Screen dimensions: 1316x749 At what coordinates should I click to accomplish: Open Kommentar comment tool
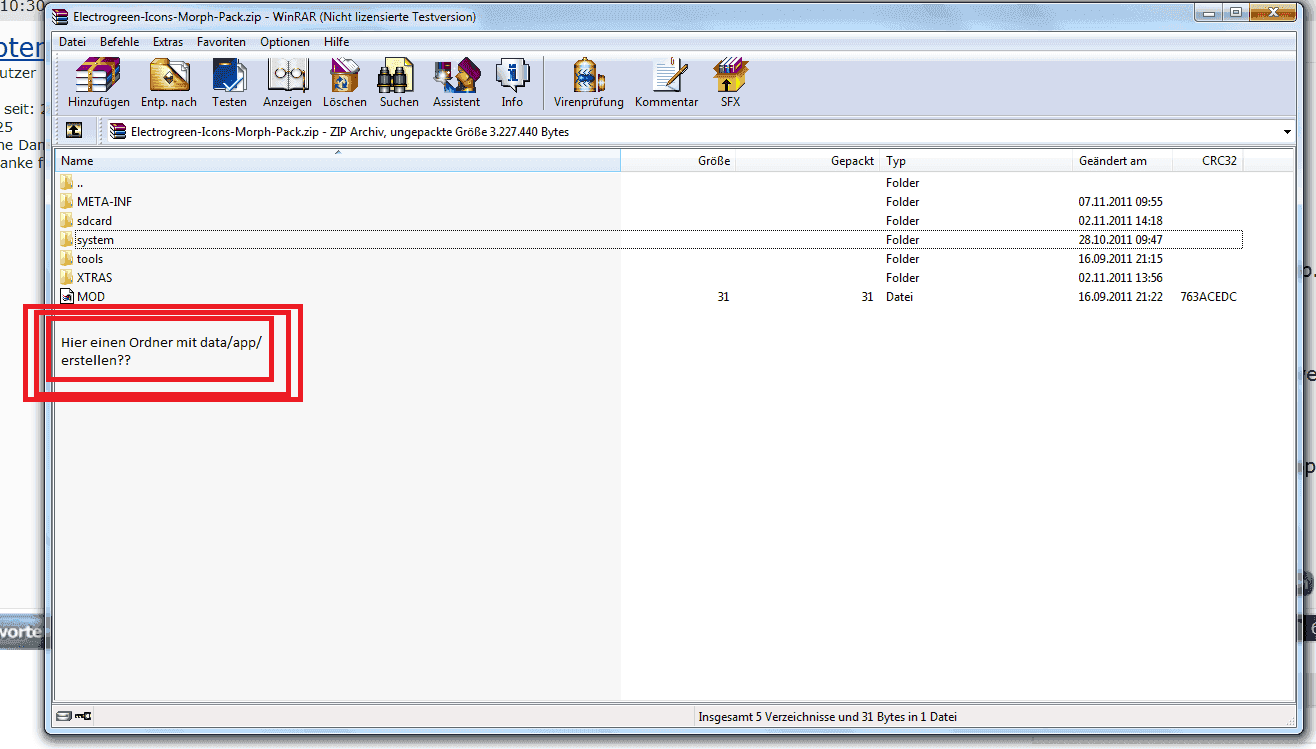[x=666, y=83]
